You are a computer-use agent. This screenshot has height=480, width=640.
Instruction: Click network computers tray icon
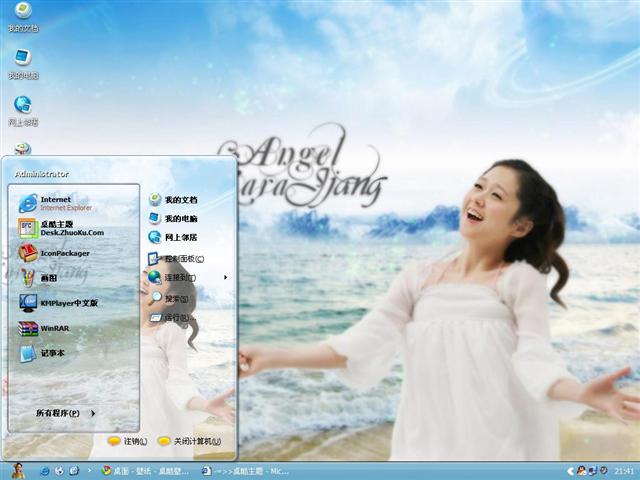[593, 471]
